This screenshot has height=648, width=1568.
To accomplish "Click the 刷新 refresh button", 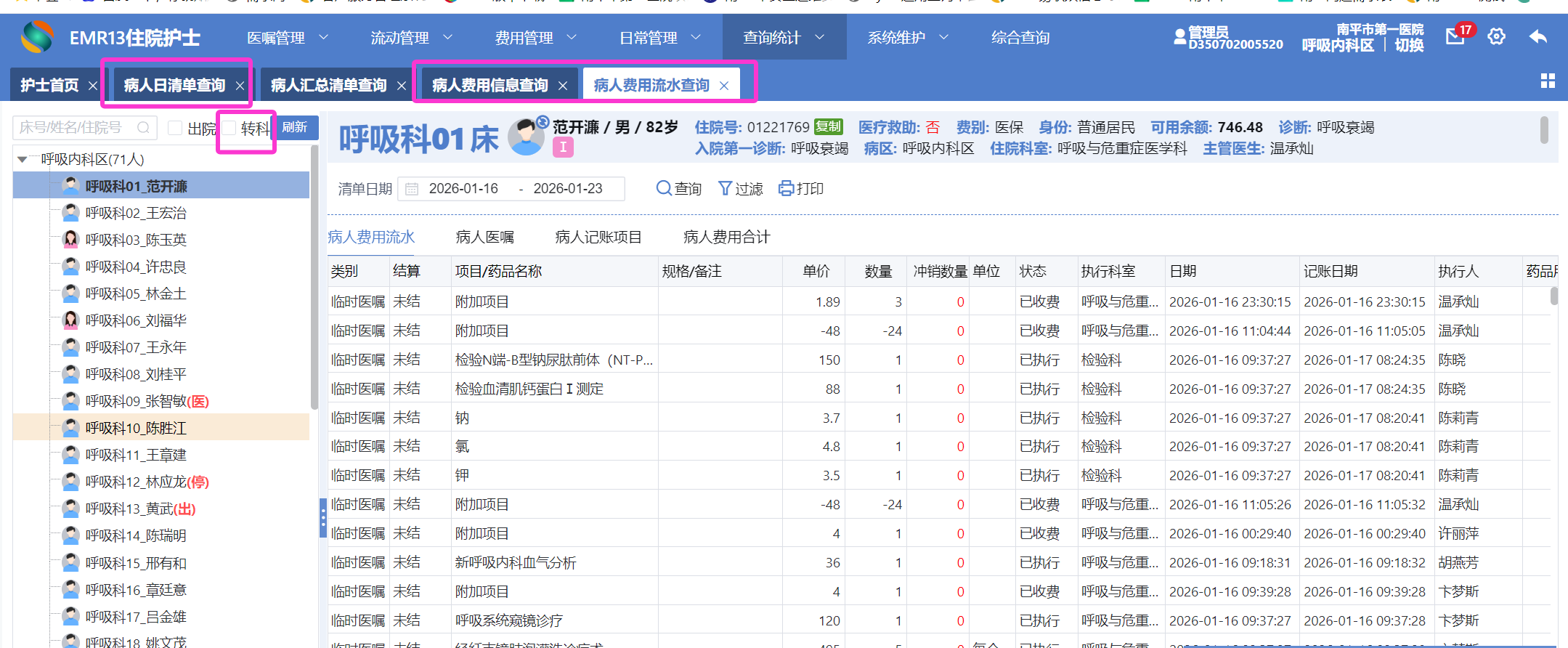I will (x=295, y=127).
